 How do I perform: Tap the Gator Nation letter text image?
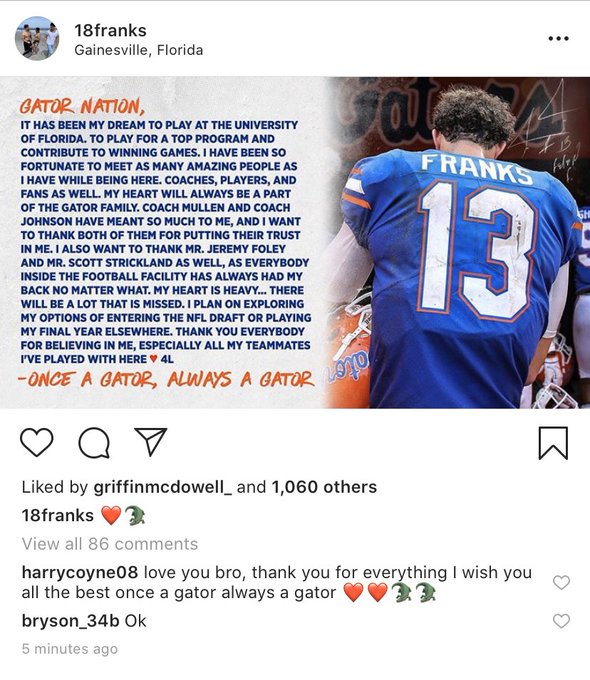[x=165, y=243]
